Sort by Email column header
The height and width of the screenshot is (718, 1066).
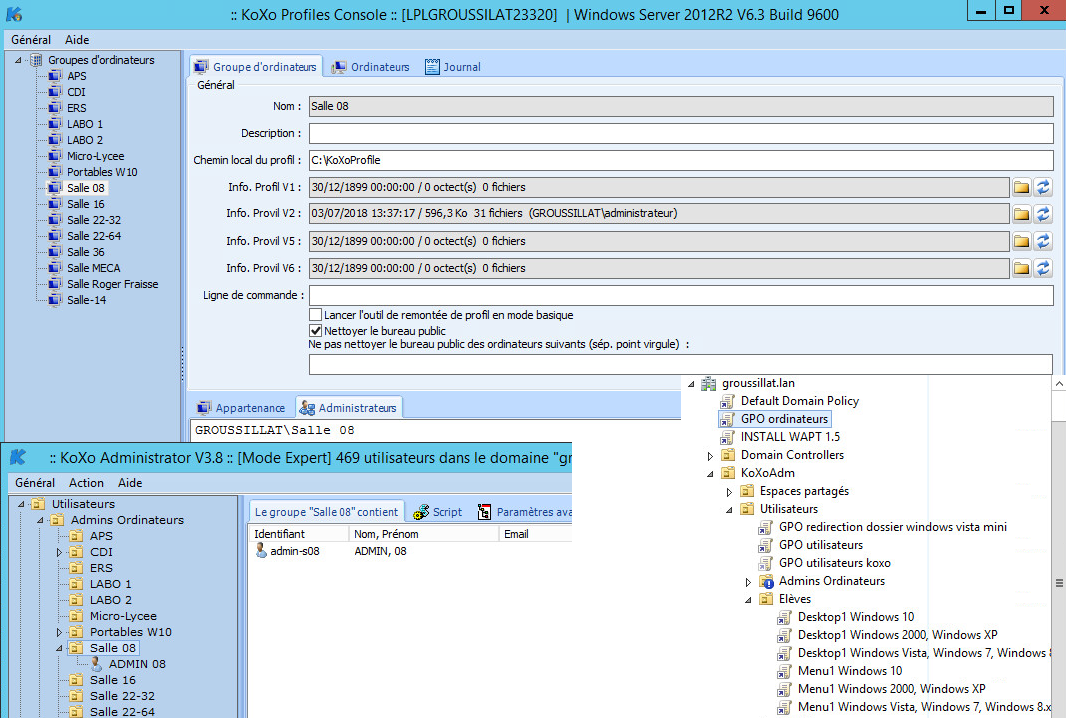tap(535, 534)
